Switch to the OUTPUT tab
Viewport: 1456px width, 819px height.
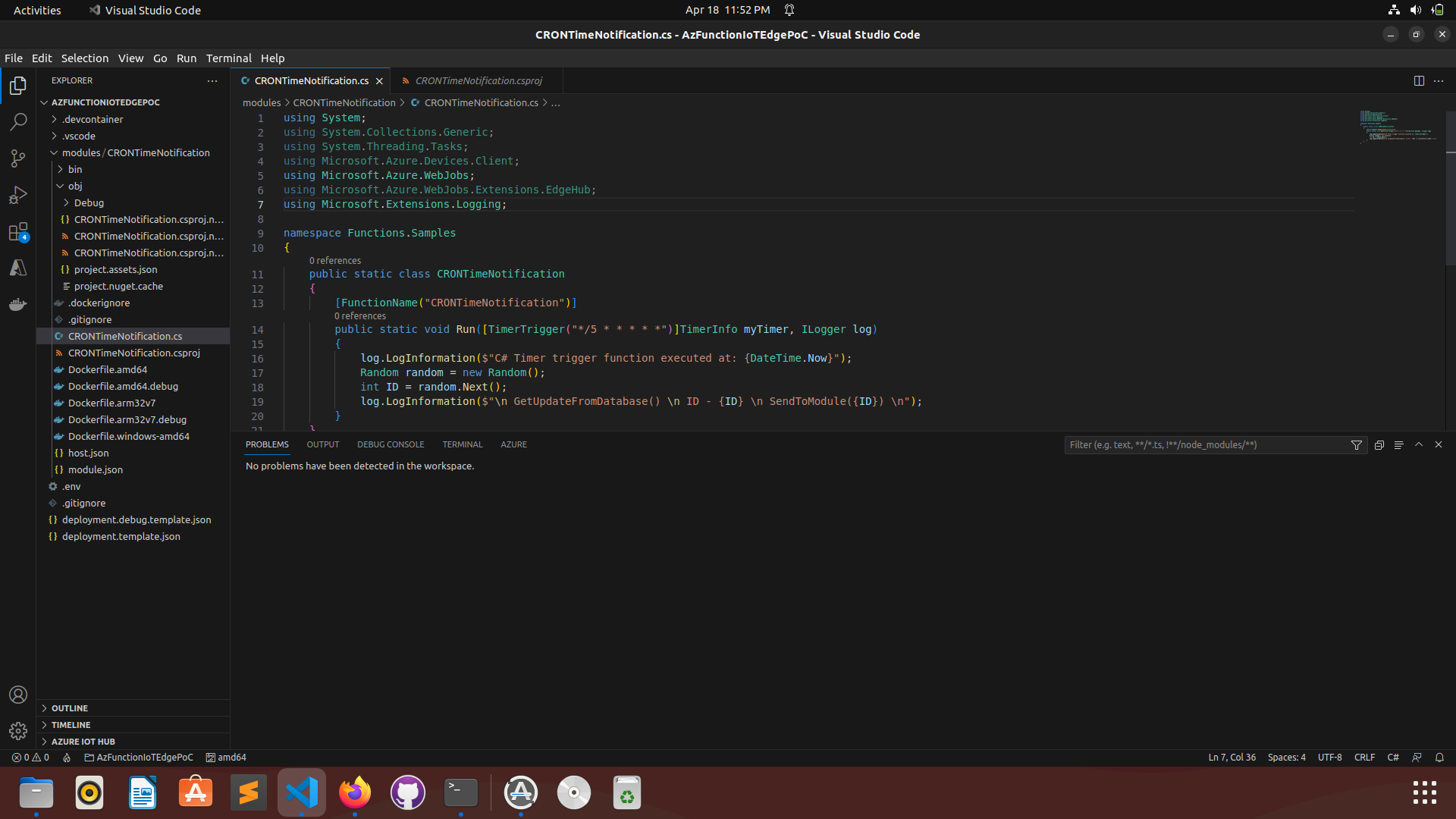click(x=322, y=444)
